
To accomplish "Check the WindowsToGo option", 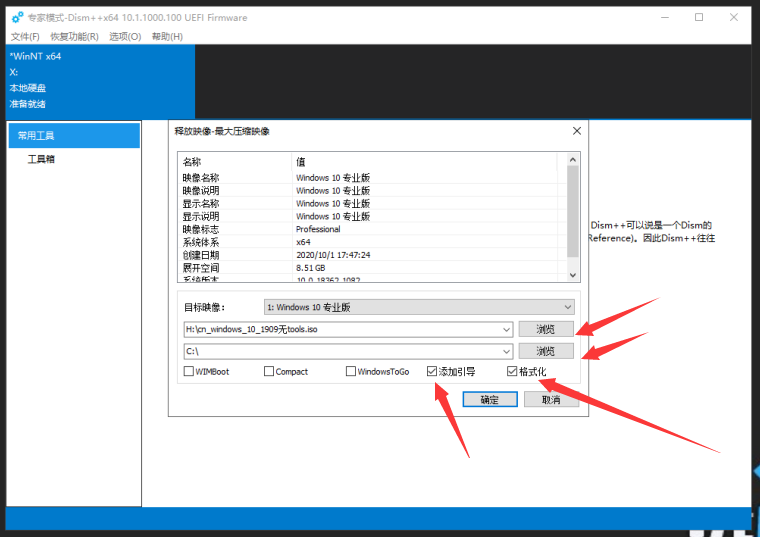I will pos(351,371).
